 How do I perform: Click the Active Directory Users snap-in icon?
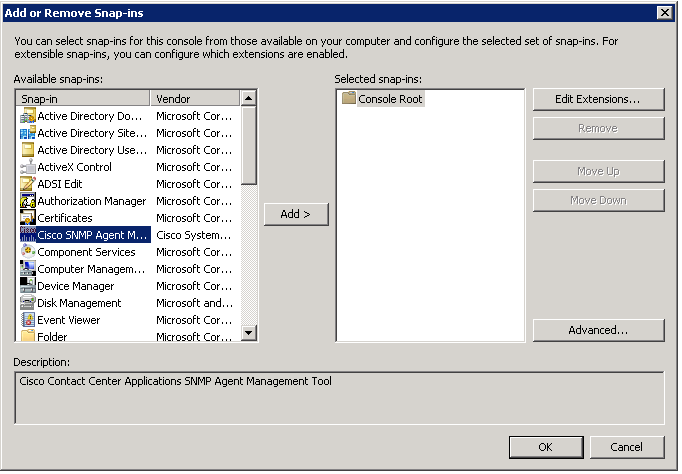[x=28, y=150]
